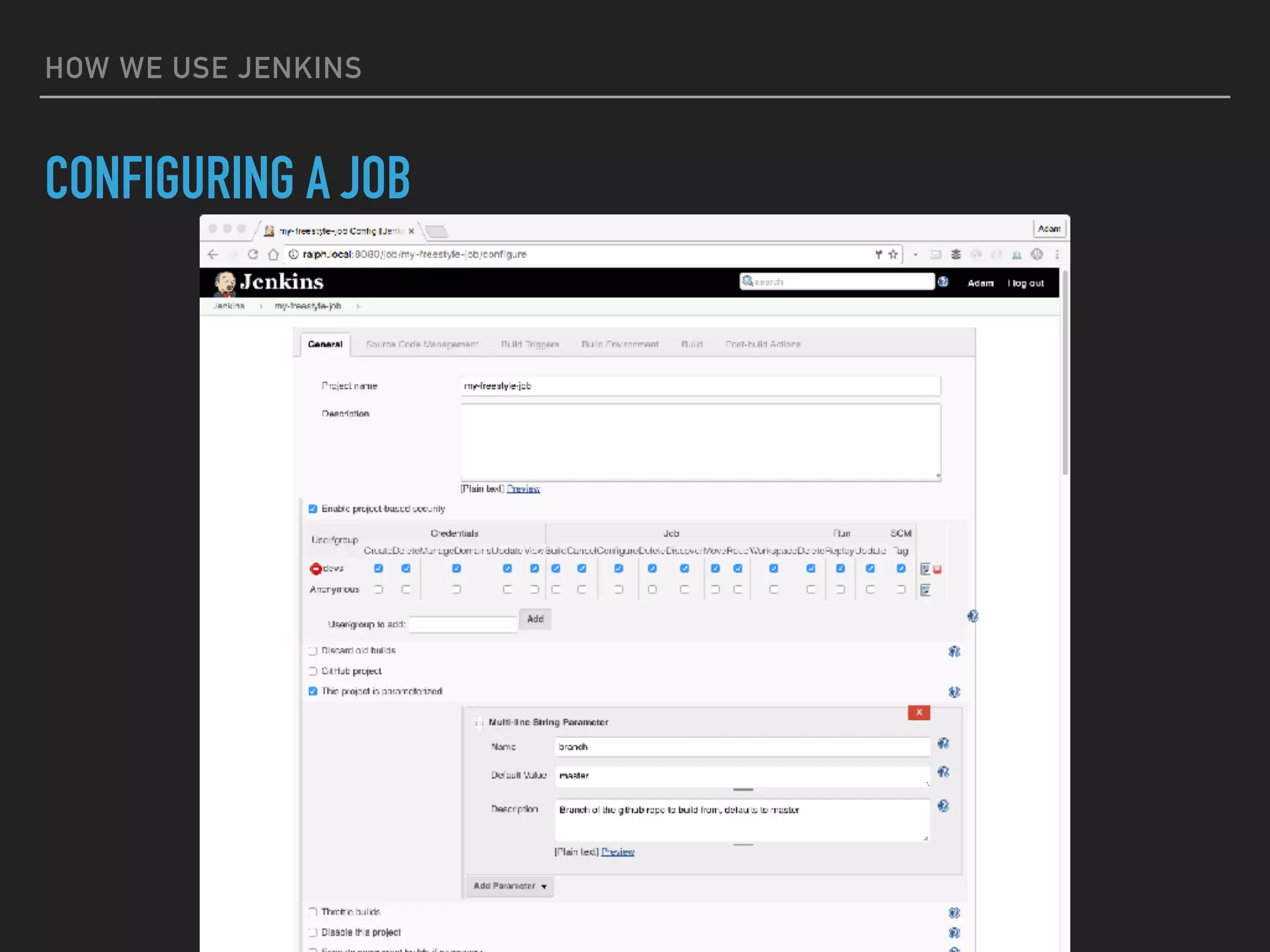This screenshot has width=1270, height=952.
Task: Click the User/group to add field
Action: [463, 624]
